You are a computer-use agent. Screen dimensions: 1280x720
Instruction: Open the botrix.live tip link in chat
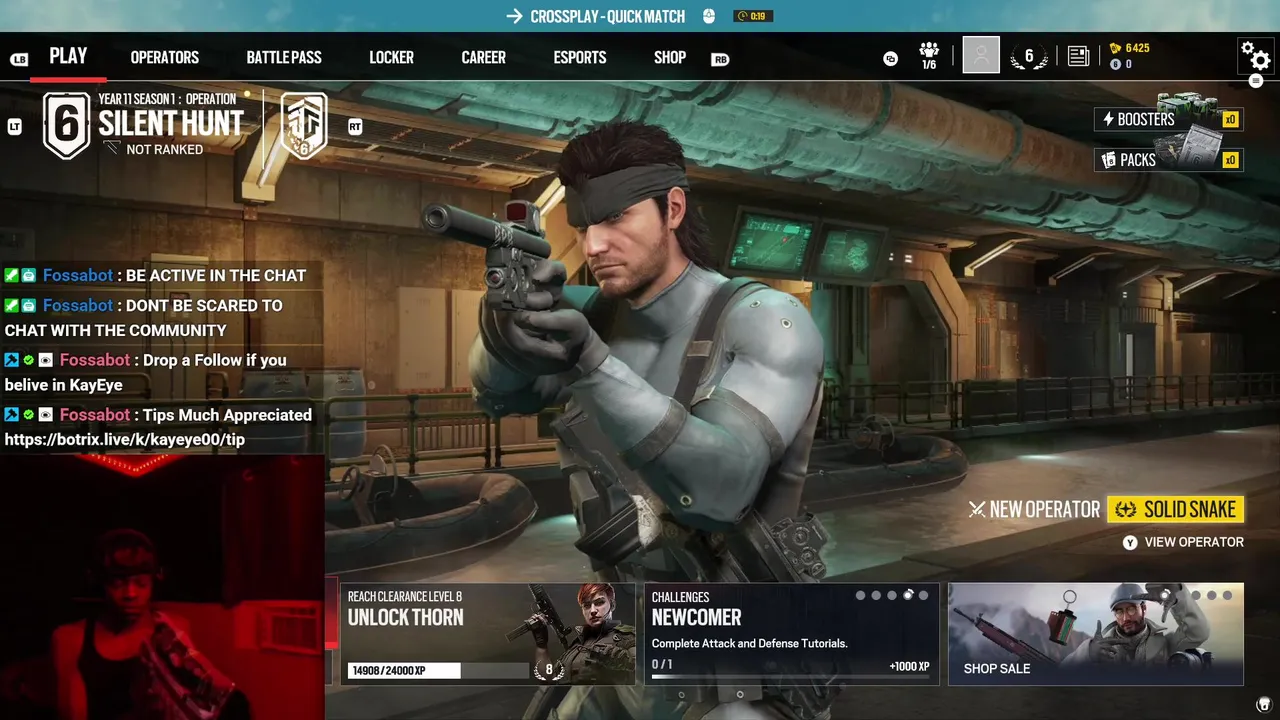click(x=125, y=439)
